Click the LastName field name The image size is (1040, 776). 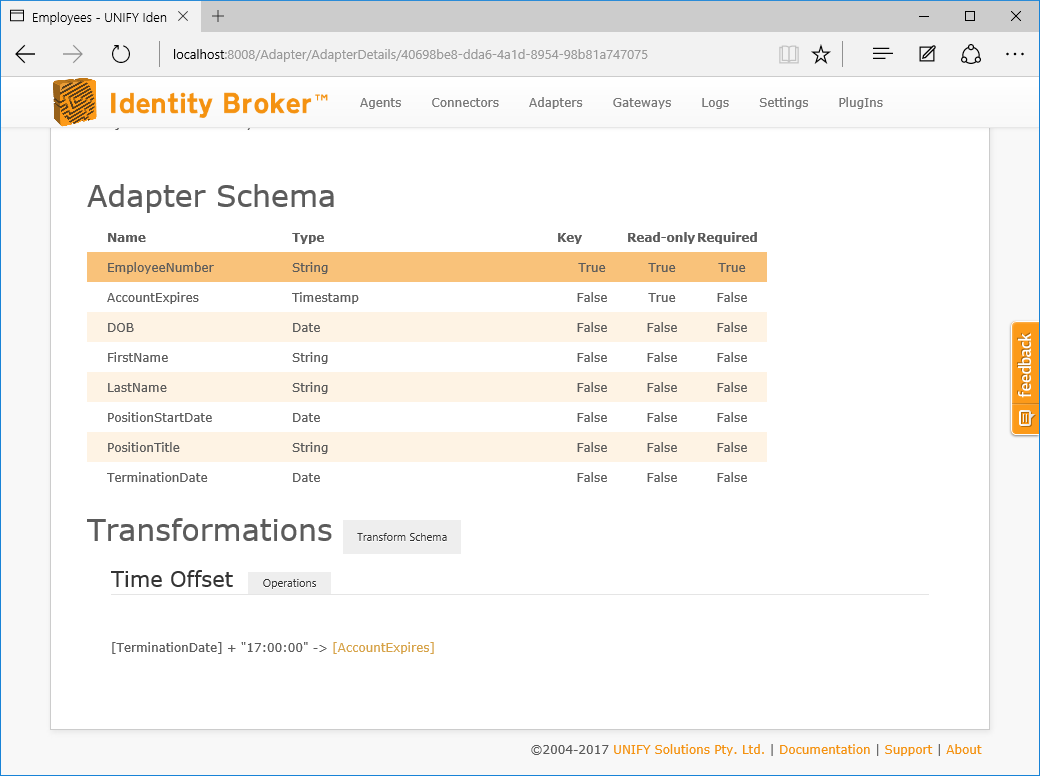pos(137,387)
